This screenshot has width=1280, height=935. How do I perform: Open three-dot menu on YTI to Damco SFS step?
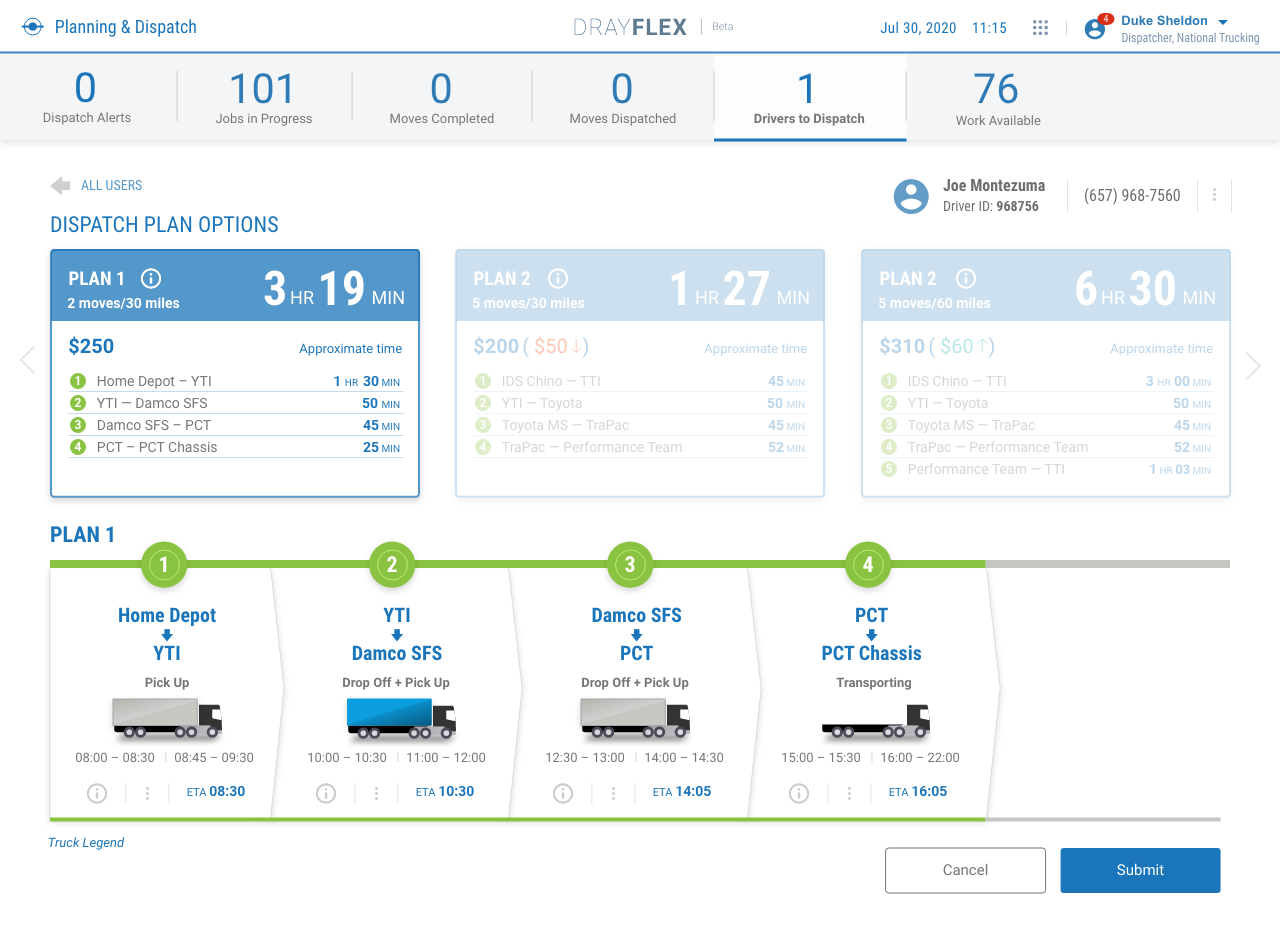pos(376,793)
